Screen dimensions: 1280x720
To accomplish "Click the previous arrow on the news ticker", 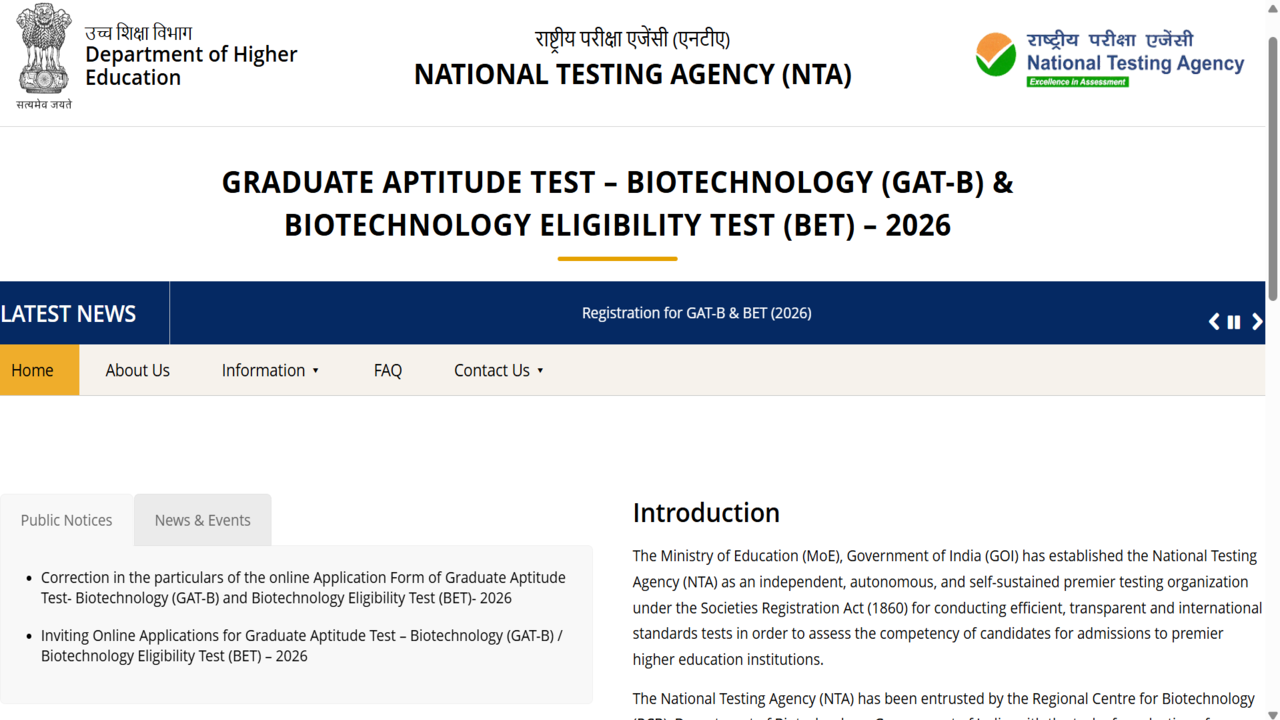I will coord(1213,321).
